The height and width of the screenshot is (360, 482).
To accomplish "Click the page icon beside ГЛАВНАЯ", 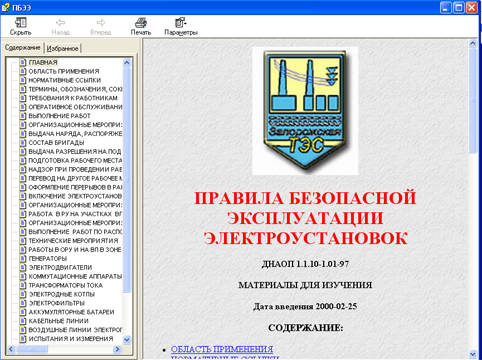I will click(x=22, y=62).
